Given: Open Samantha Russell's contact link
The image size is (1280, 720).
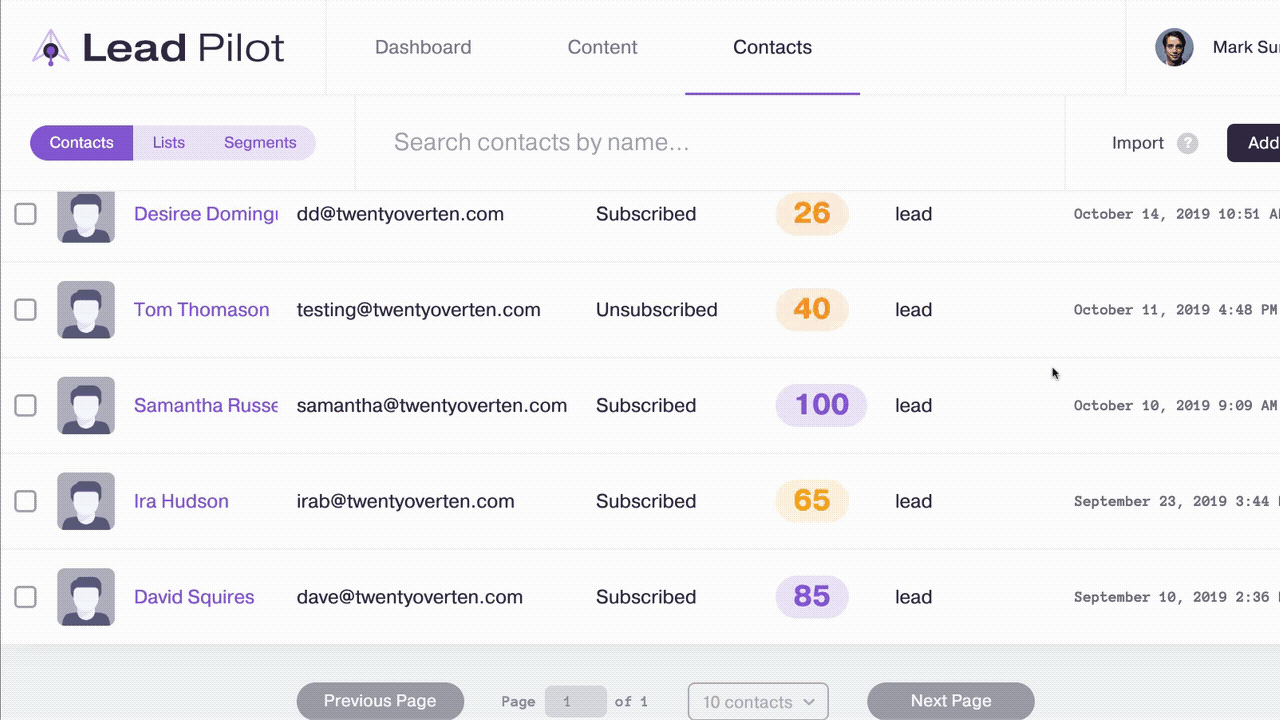Looking at the screenshot, I should 205,406.
